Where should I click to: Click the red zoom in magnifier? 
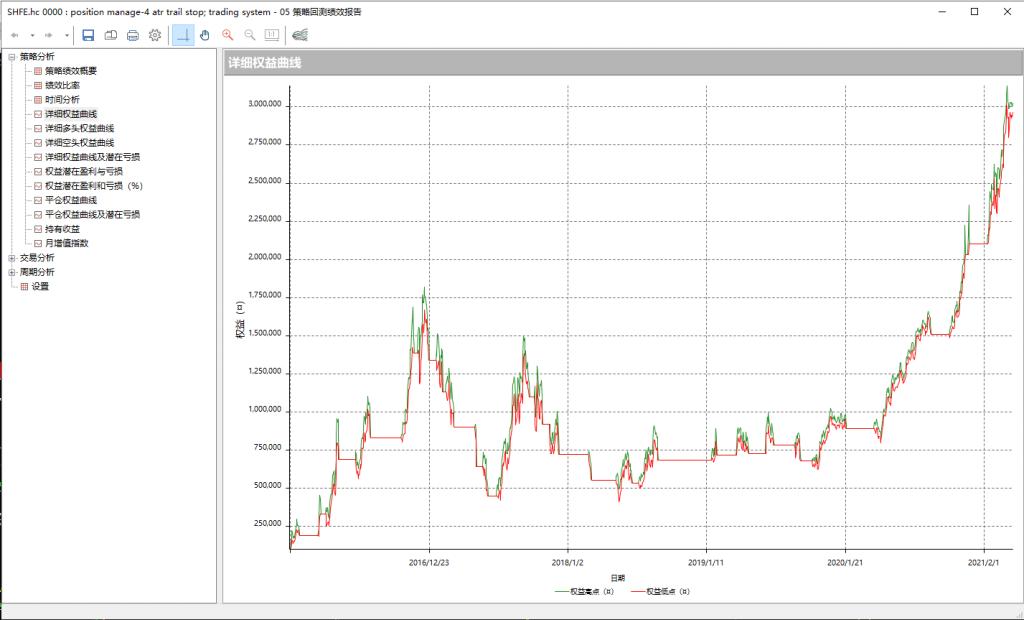pos(227,35)
